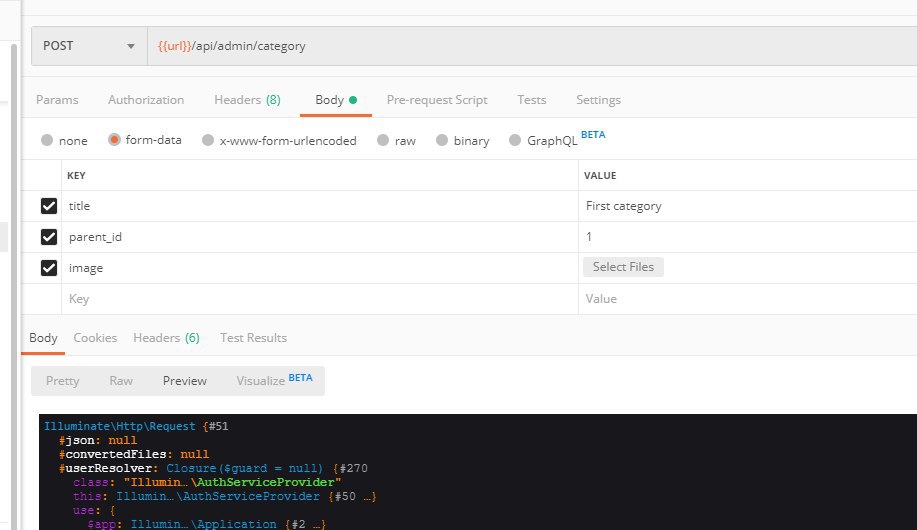917x530 pixels.
Task: Choose the GraphQL body option
Action: coord(515,140)
